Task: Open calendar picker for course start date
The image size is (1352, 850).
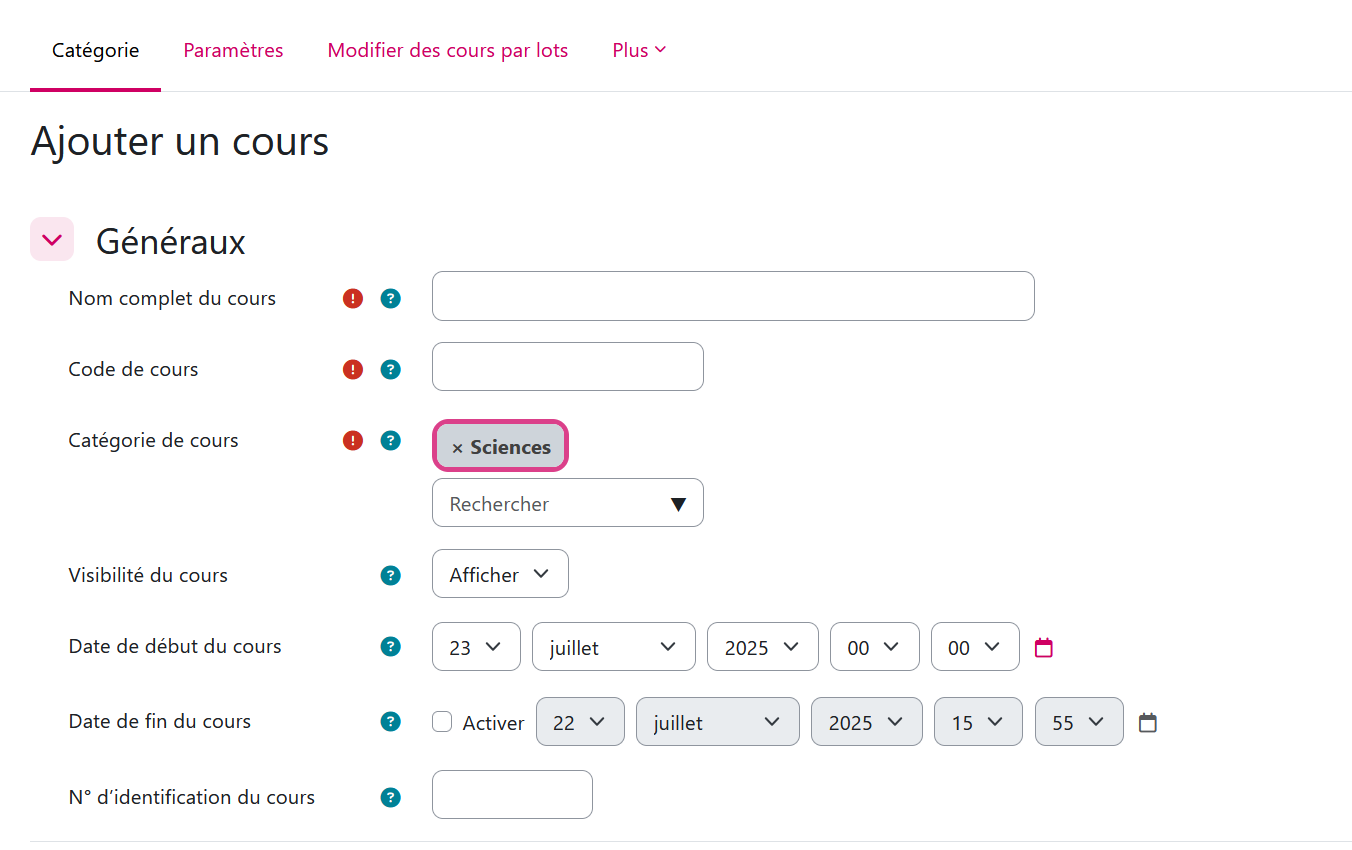Action: [x=1043, y=647]
